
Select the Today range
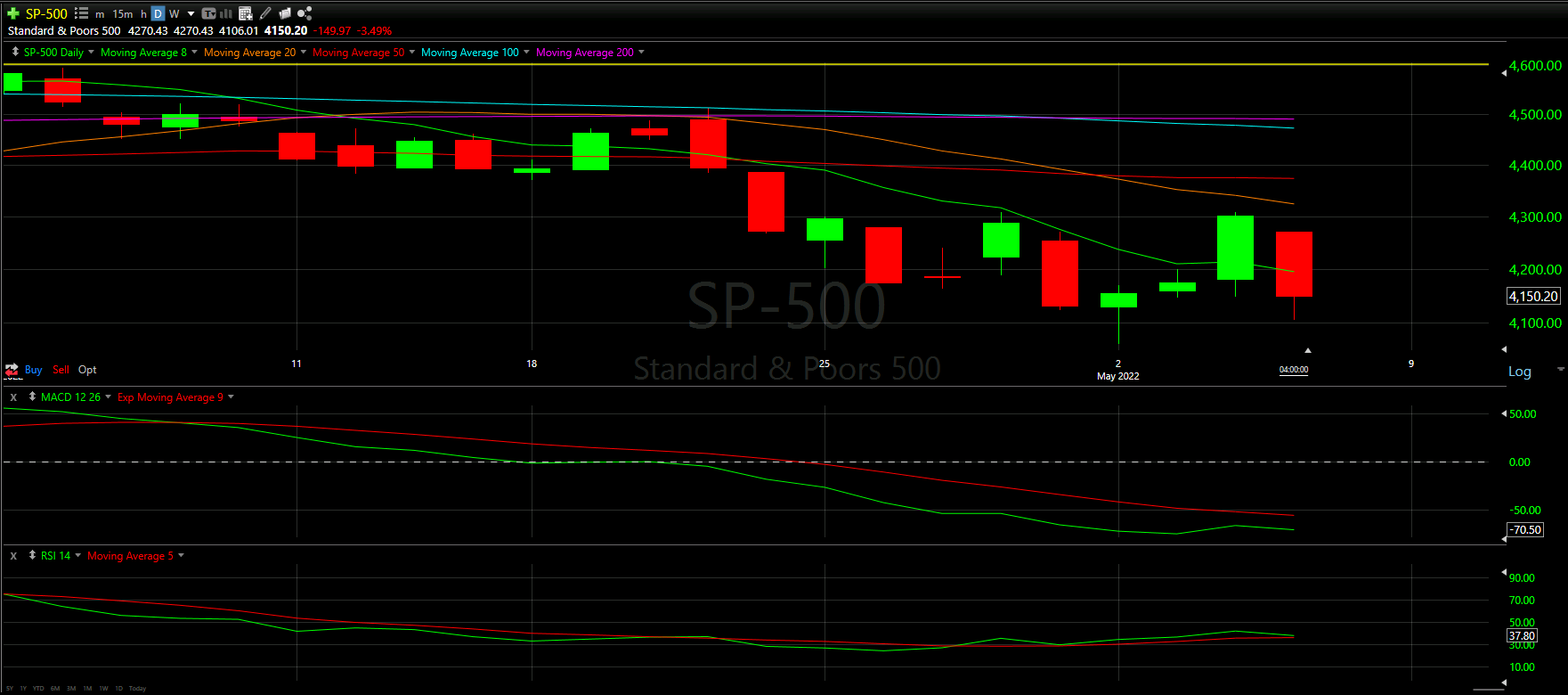coord(138,689)
